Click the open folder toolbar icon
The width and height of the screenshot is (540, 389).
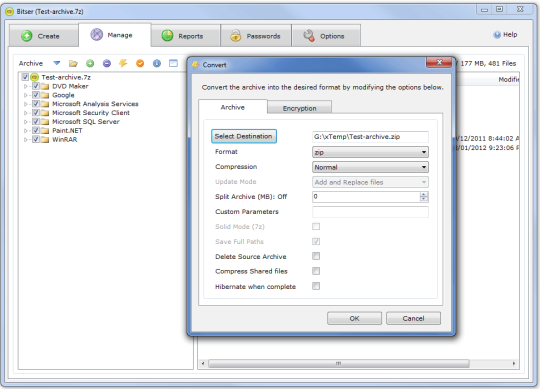[73, 63]
